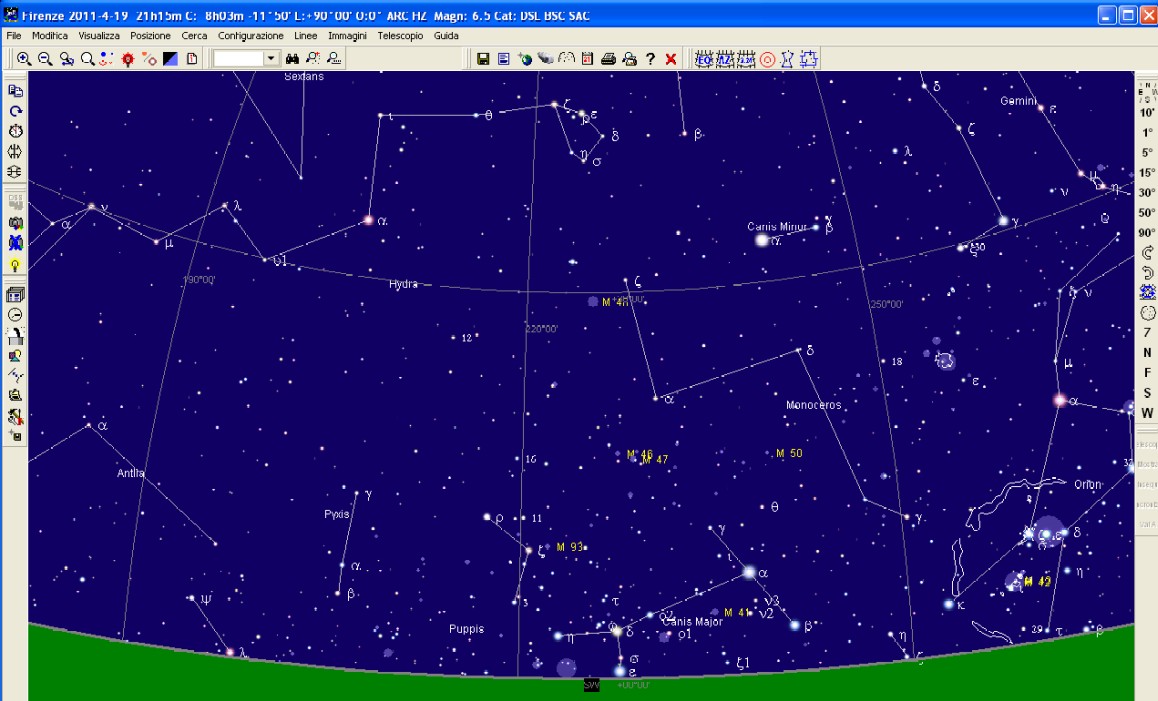The width and height of the screenshot is (1158, 701).
Task: Click the M 42 label in Orion
Action: [1038, 582]
